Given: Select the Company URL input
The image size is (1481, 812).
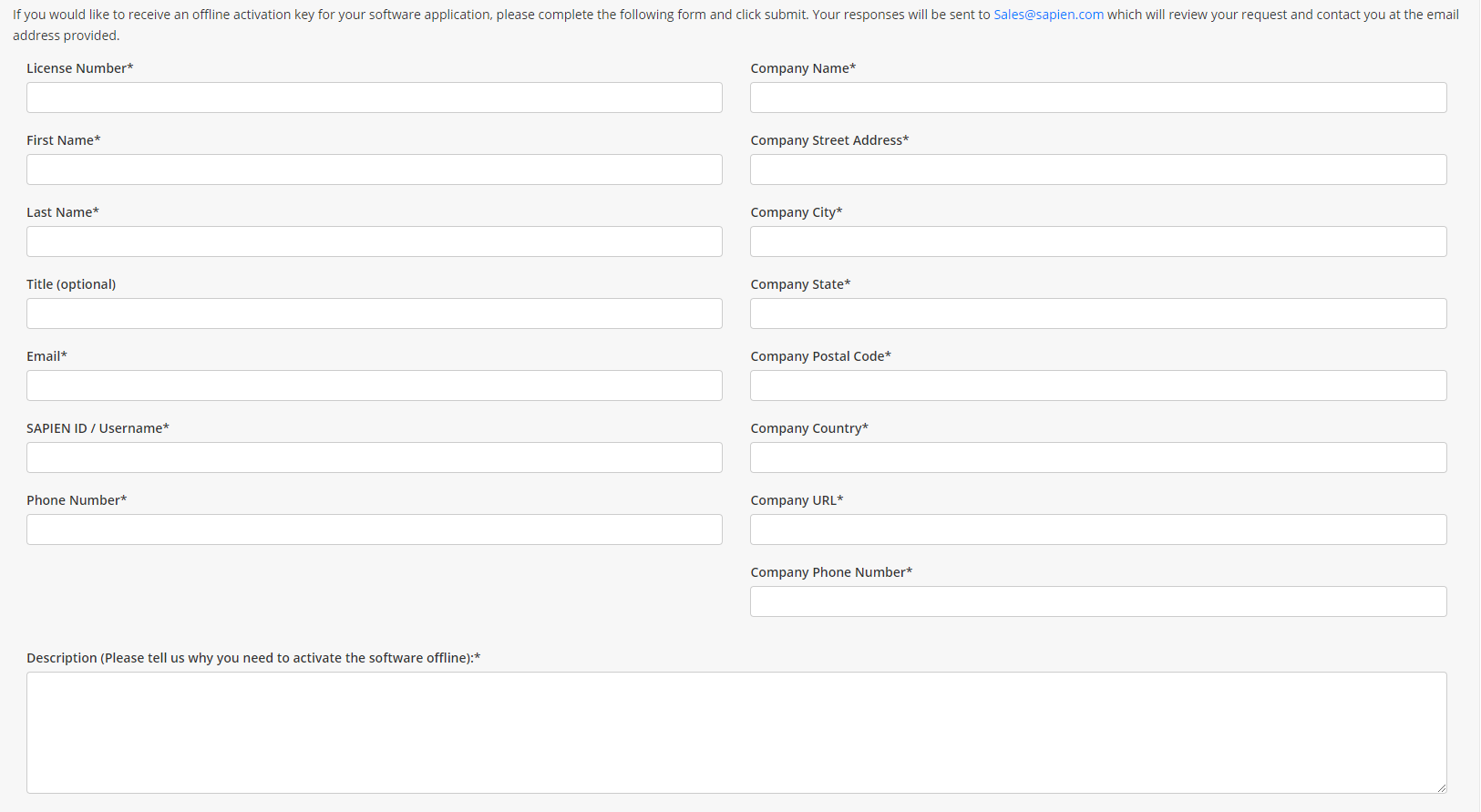Looking at the screenshot, I should point(1098,529).
